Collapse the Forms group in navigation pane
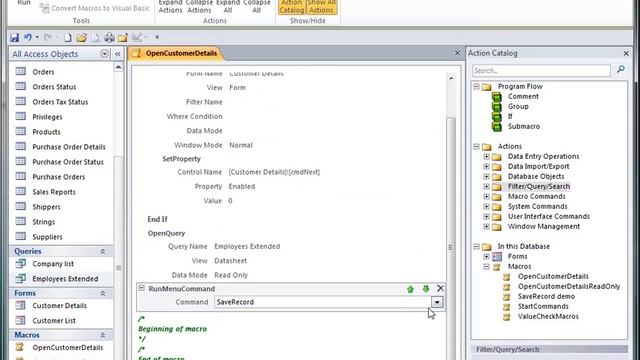 click(102, 293)
